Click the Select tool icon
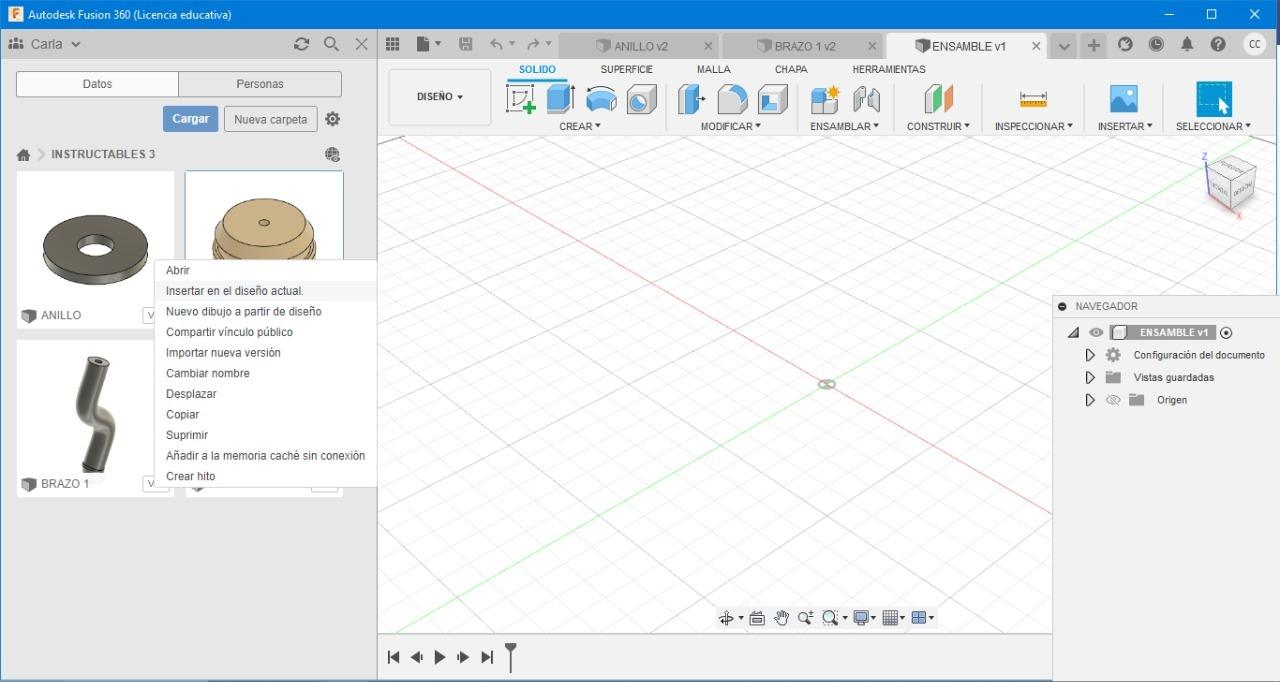This screenshot has width=1280, height=682. pos(1214,99)
